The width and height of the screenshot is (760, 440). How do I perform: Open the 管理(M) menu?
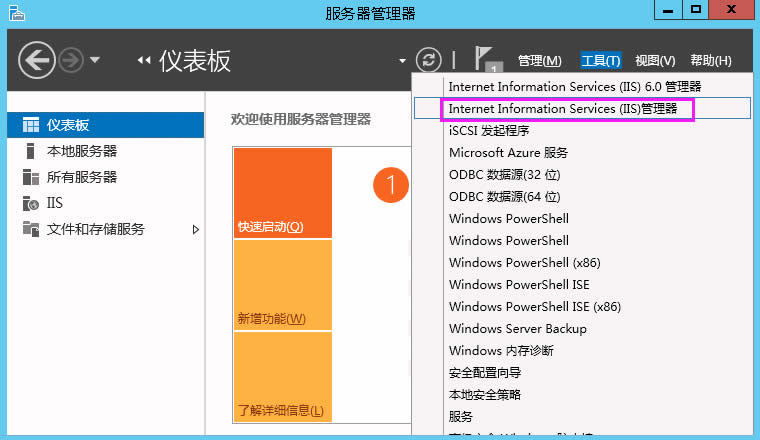[539, 61]
